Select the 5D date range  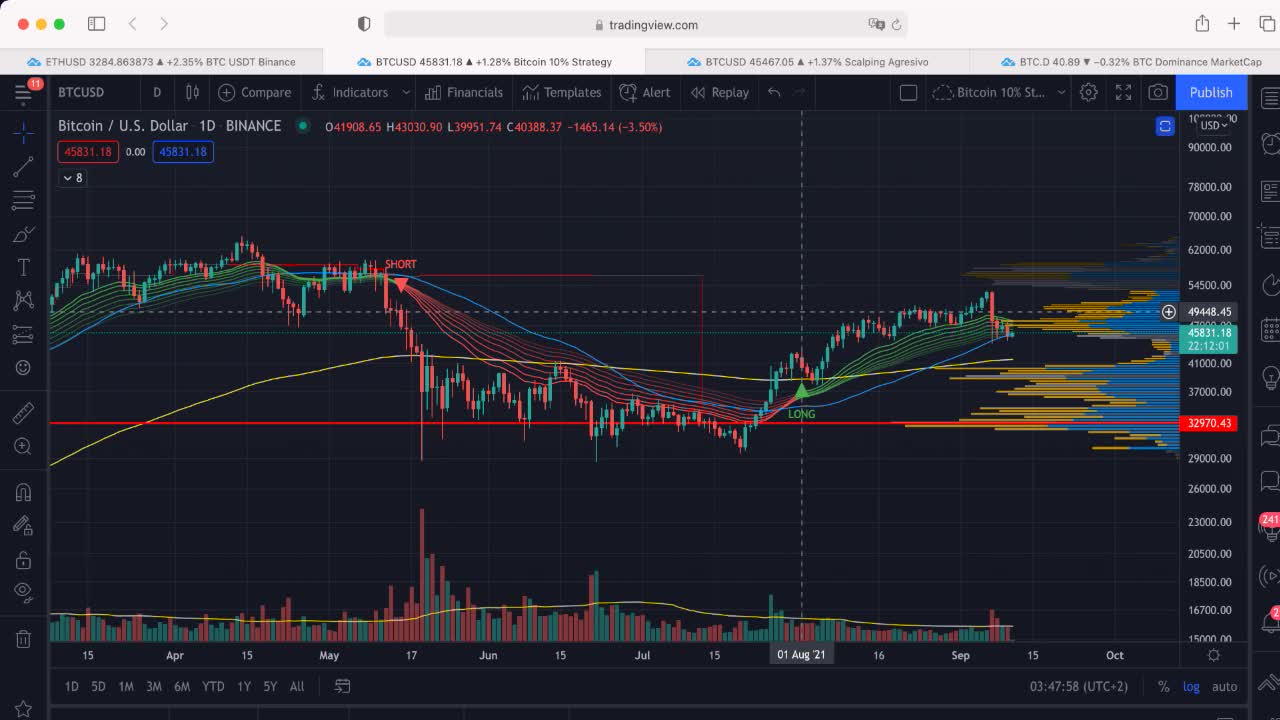pyautogui.click(x=98, y=686)
